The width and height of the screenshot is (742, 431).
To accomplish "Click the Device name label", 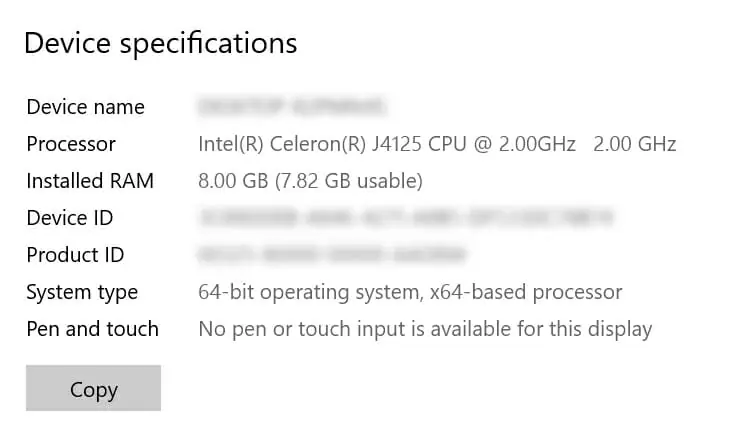I will tap(85, 107).
